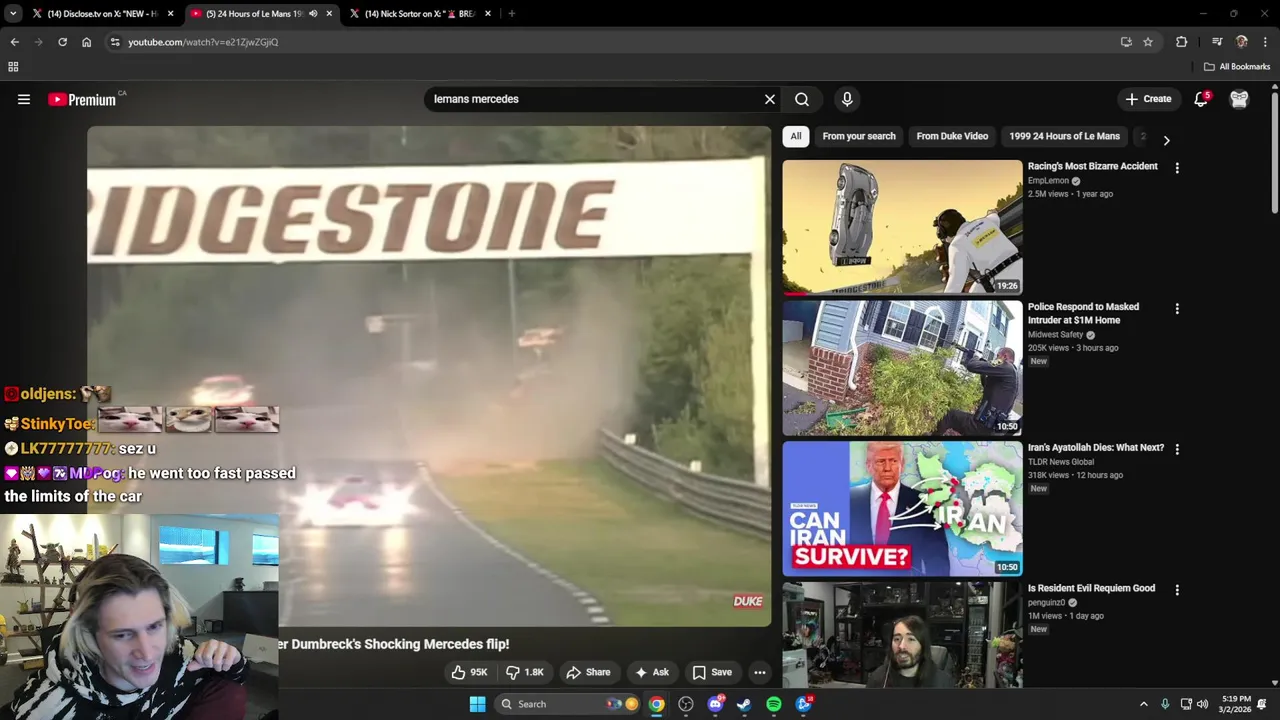Save video to a playlist
Image resolution: width=1280 pixels, height=720 pixels.
(x=712, y=672)
